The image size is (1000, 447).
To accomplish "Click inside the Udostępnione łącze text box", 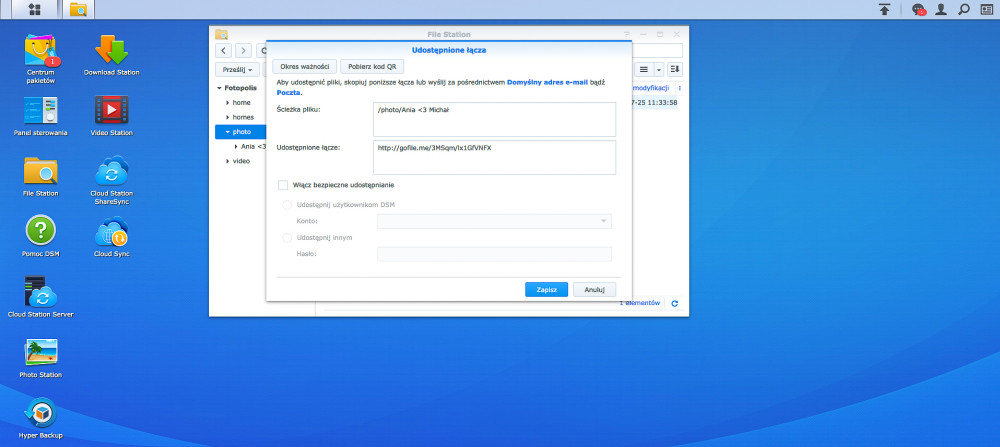I will [x=494, y=158].
